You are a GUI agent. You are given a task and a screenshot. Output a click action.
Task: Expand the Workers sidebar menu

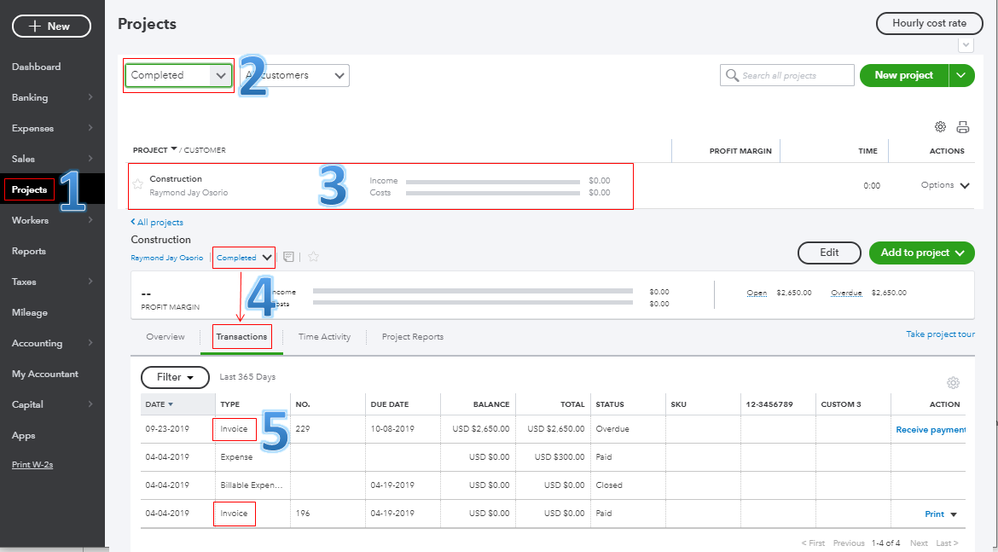[52, 220]
